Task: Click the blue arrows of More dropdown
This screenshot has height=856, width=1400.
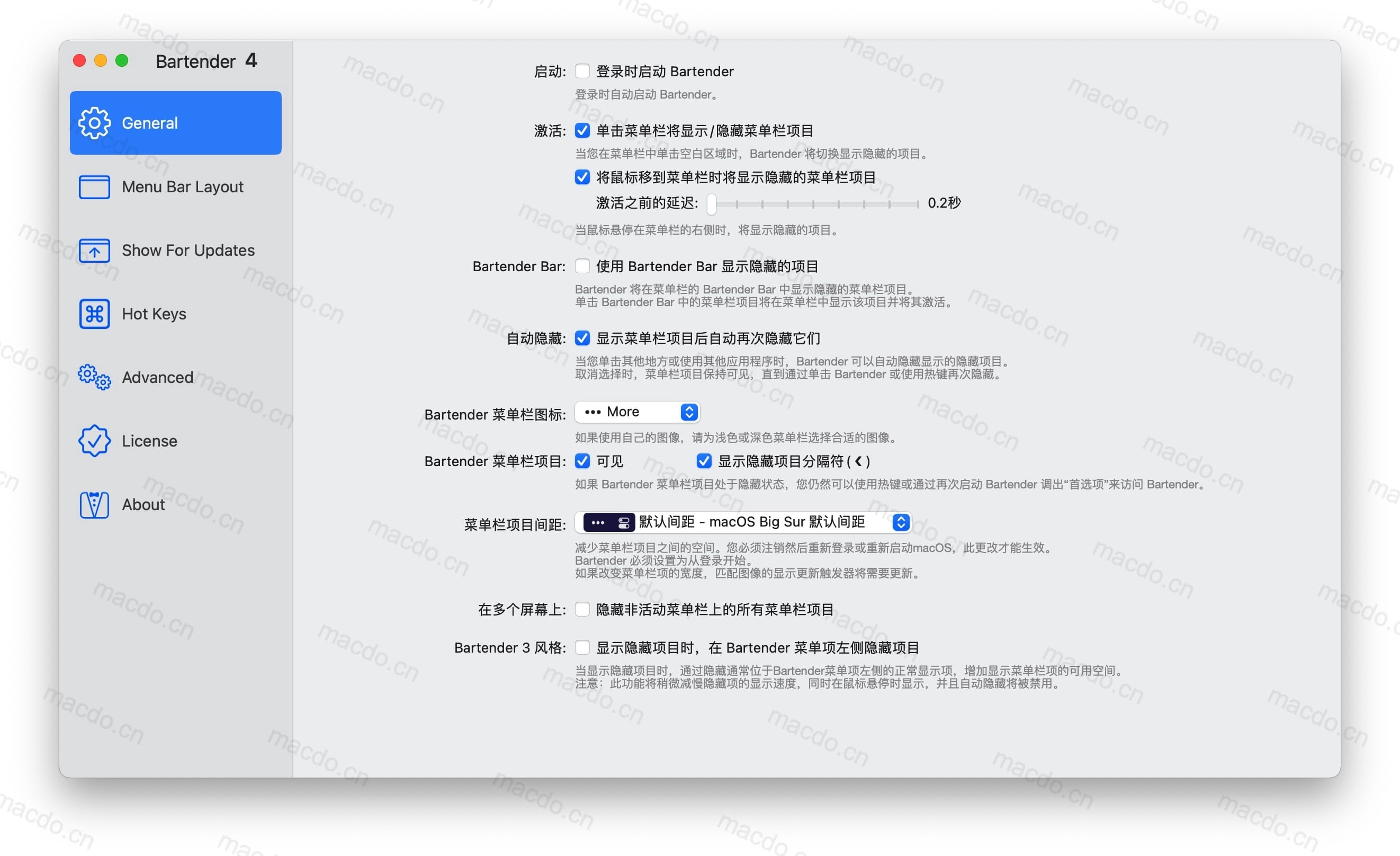Action: click(x=689, y=412)
